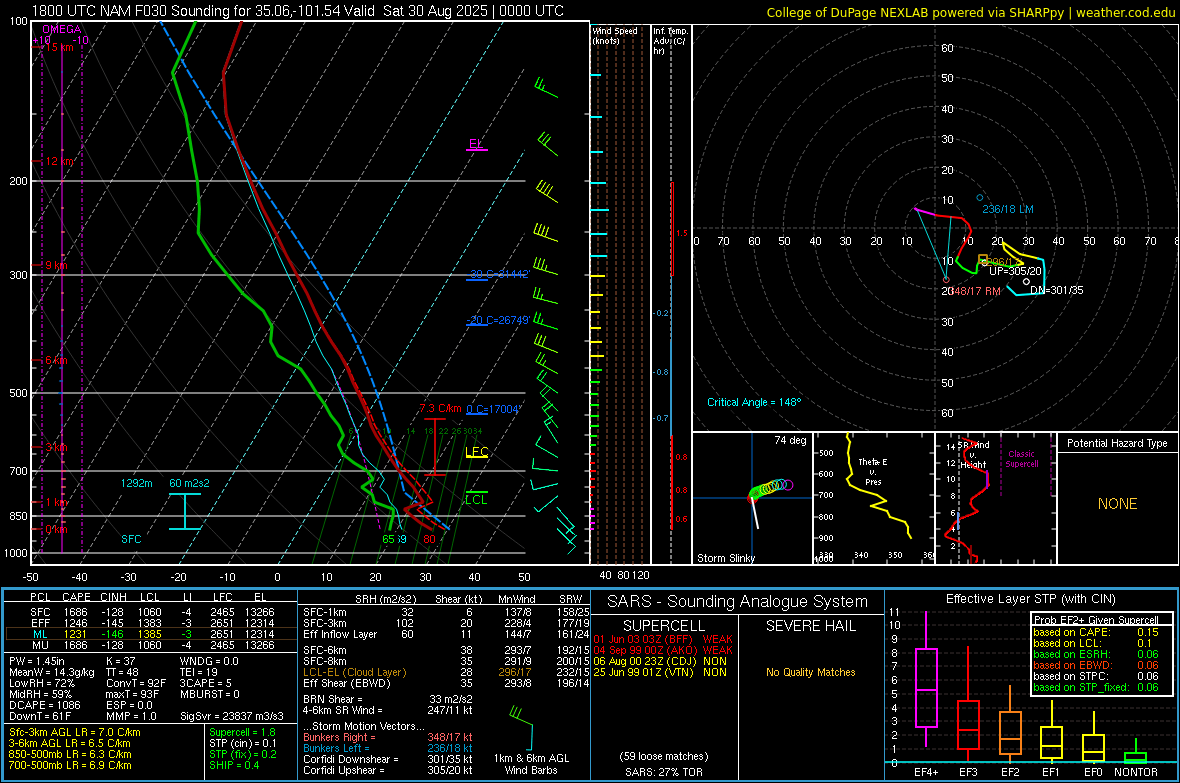Select the MU parcel row
Viewport: 1180px width, 783px height.
151,645
